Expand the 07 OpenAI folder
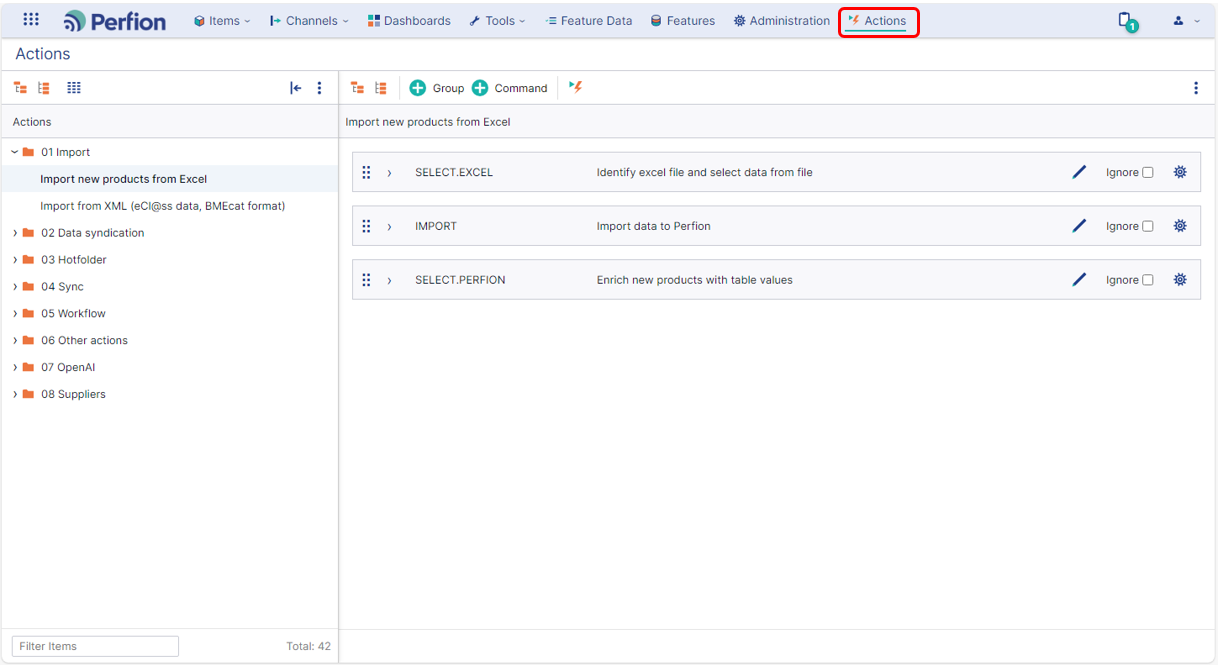Screen dimensions: 1218x665 pyautogui.click(x=15, y=368)
